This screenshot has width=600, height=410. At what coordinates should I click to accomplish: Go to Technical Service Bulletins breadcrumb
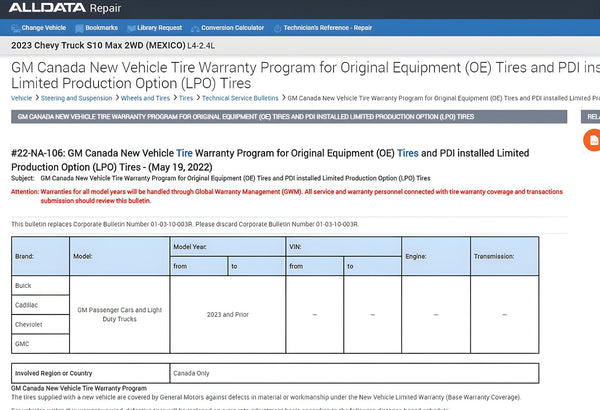point(240,99)
